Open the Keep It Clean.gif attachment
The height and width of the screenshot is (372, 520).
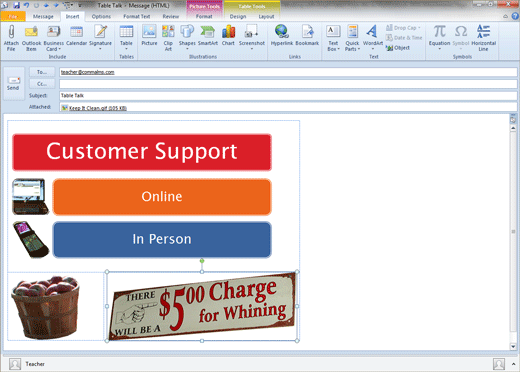[x=94, y=108]
